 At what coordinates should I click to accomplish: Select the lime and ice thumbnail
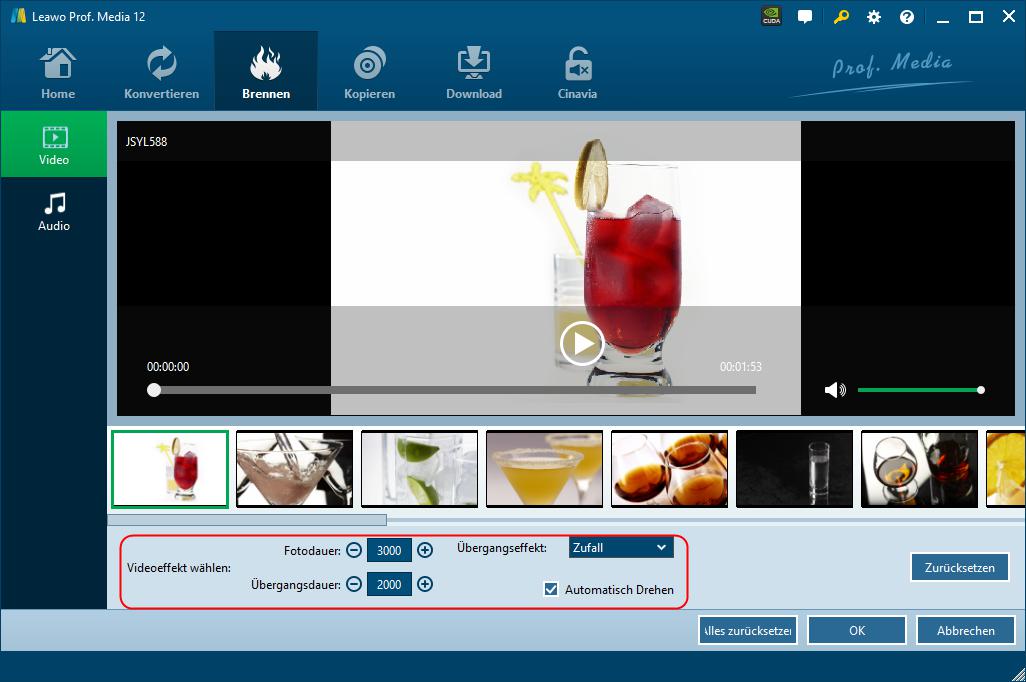tap(419, 469)
